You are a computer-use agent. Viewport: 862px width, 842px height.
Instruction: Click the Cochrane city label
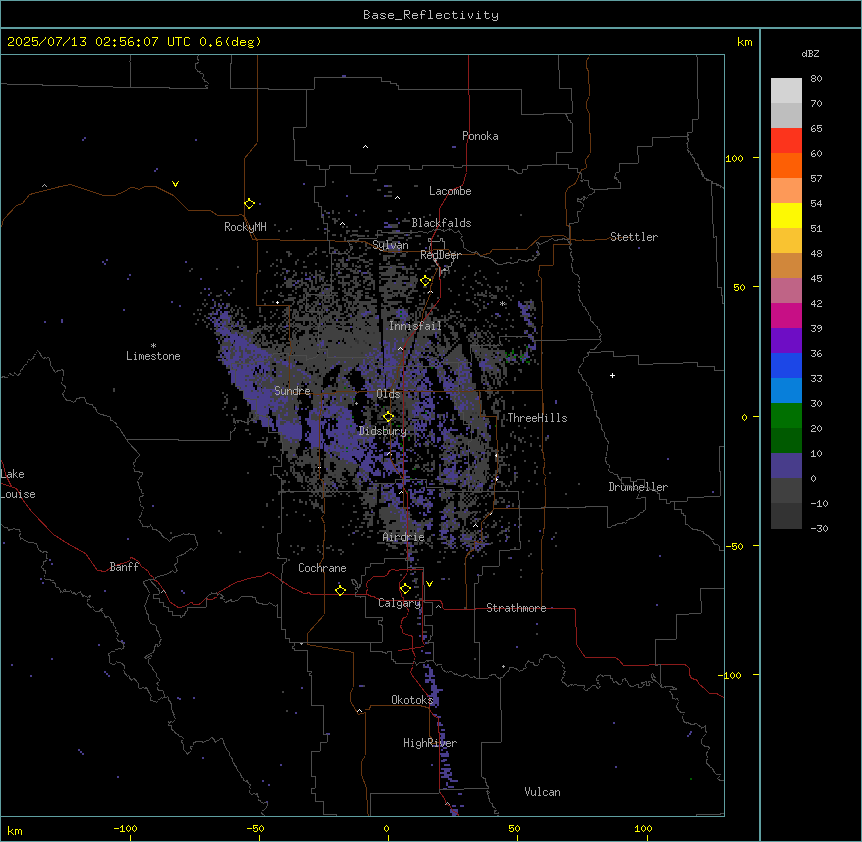coord(322,568)
